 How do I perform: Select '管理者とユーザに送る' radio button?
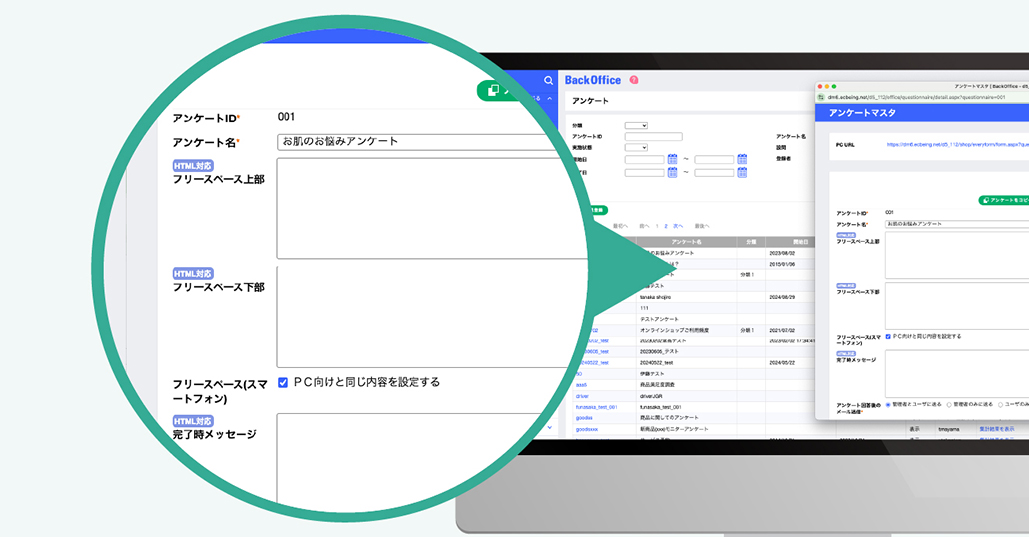coord(888,405)
